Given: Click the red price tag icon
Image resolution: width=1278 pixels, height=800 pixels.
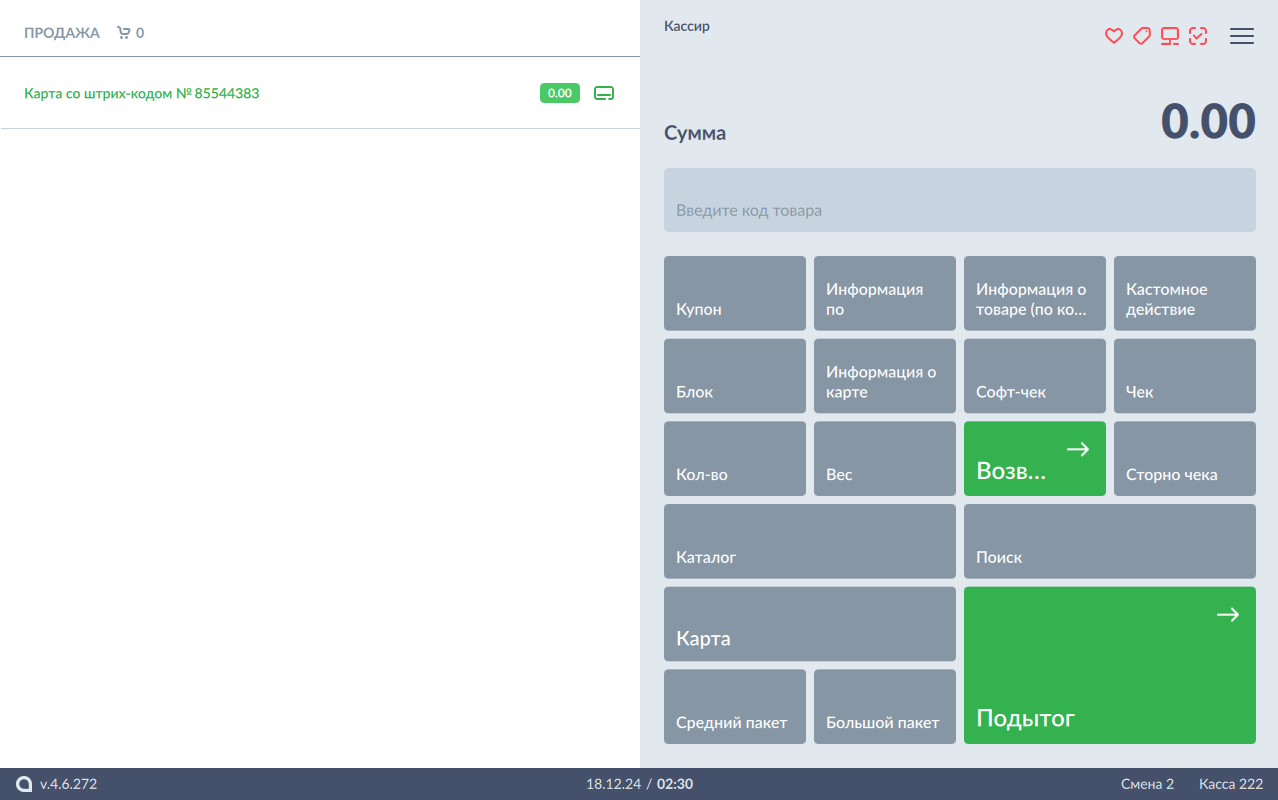Looking at the screenshot, I should tap(1141, 36).
